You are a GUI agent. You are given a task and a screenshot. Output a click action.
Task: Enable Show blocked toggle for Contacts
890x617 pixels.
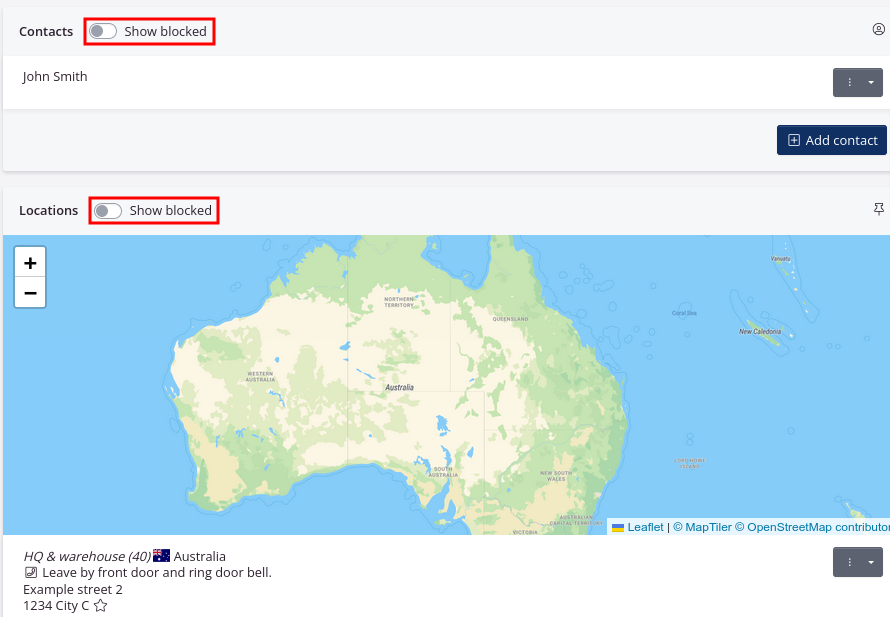[100, 31]
